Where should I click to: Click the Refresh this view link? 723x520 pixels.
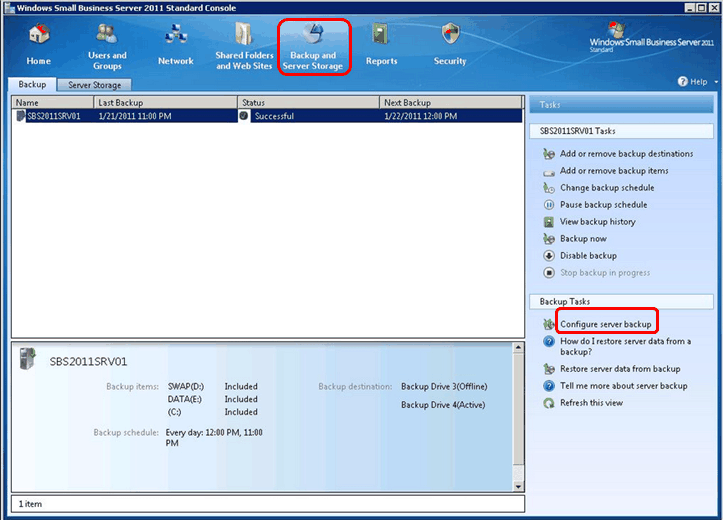click(x=591, y=403)
